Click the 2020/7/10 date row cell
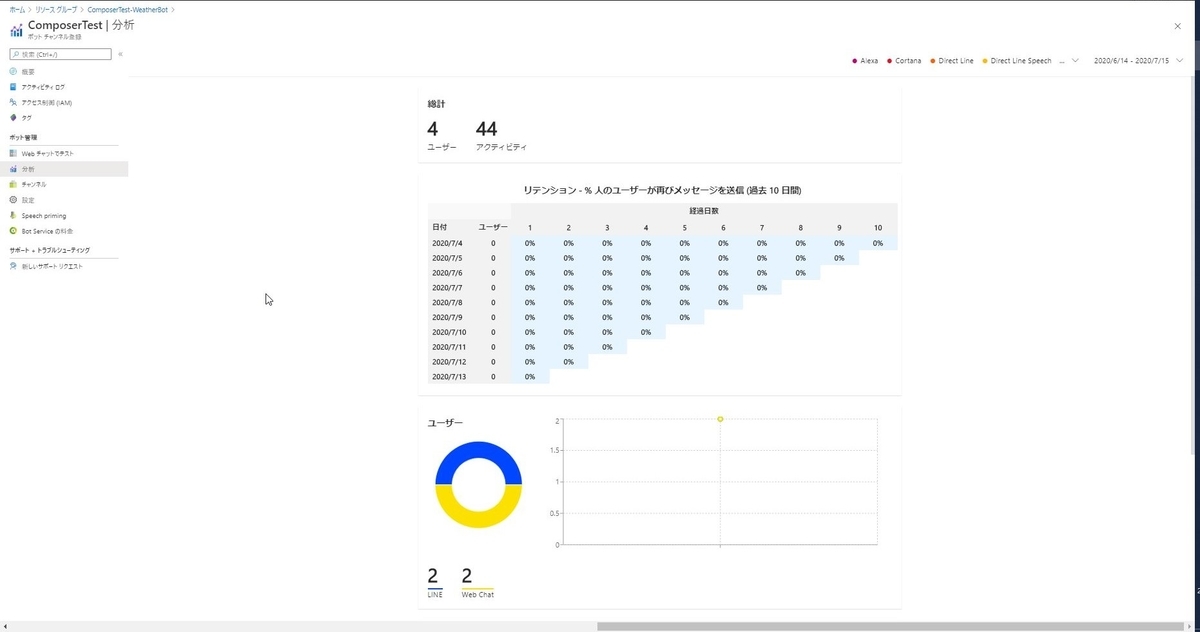Image resolution: width=1200 pixels, height=632 pixels. pyautogui.click(x=449, y=332)
